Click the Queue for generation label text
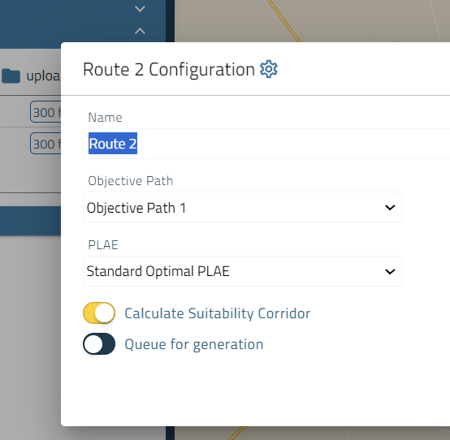Viewport: 450px width, 440px height. click(194, 344)
